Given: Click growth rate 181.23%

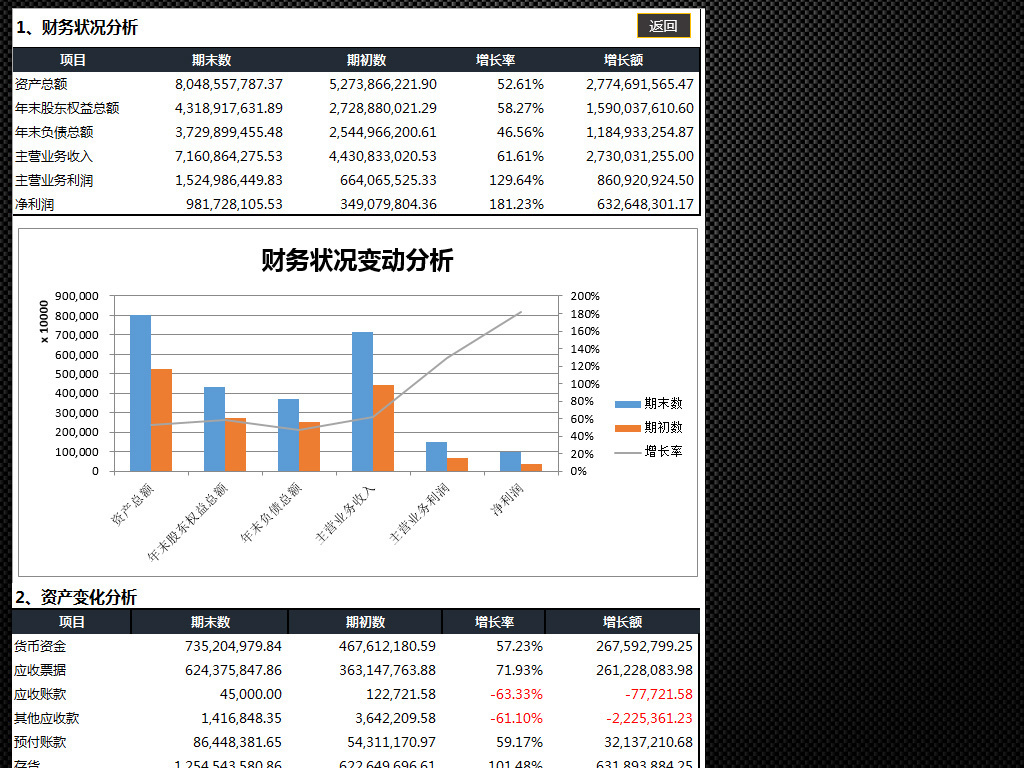Looking at the screenshot, I should tap(517, 204).
